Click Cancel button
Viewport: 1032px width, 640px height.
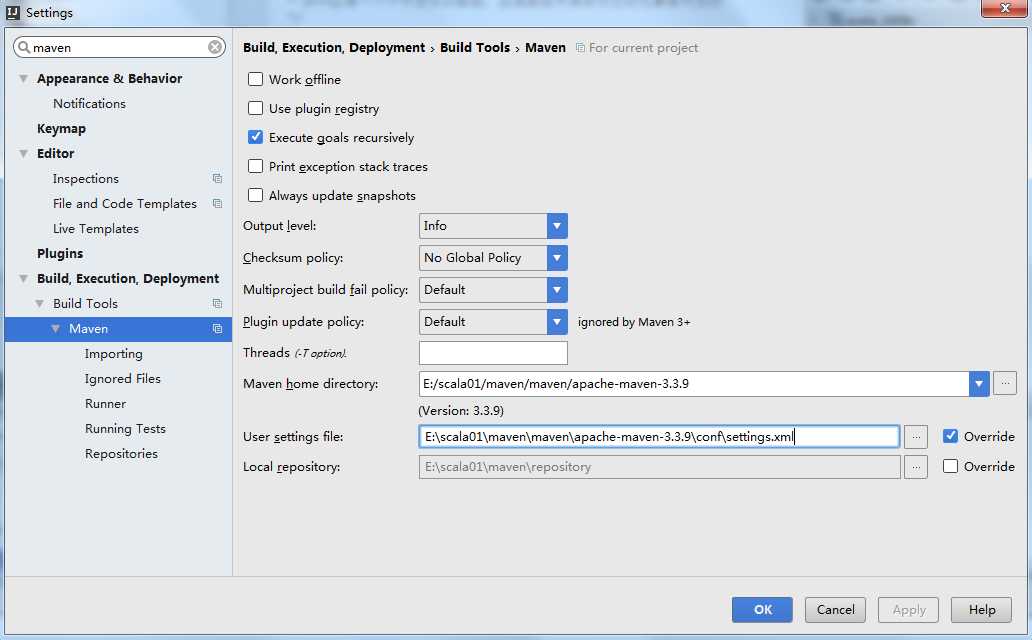tap(835, 610)
